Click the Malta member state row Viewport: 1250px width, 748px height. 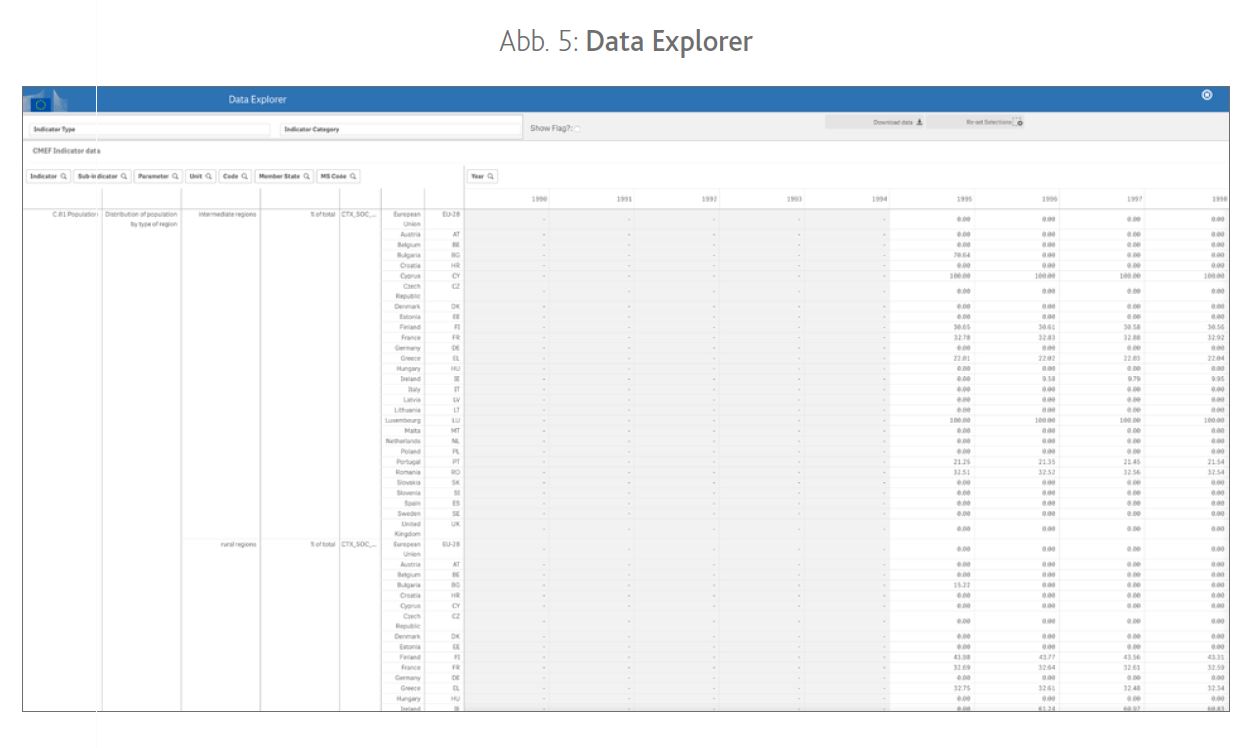click(412, 431)
